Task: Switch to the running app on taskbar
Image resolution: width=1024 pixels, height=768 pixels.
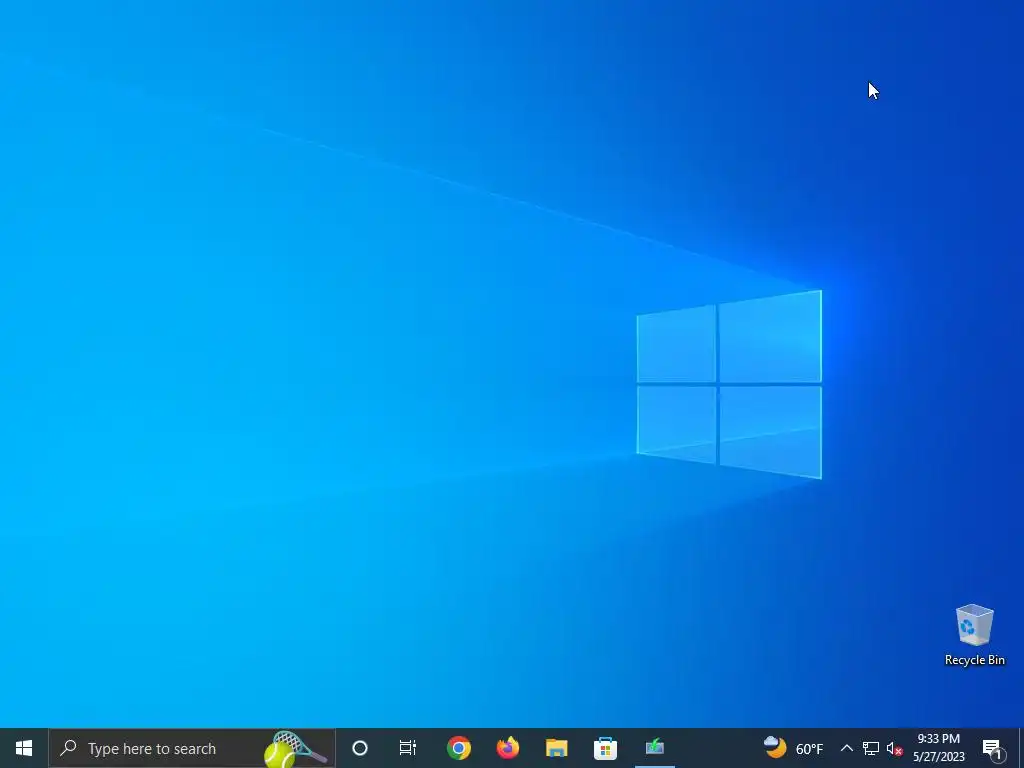Action: 654,748
